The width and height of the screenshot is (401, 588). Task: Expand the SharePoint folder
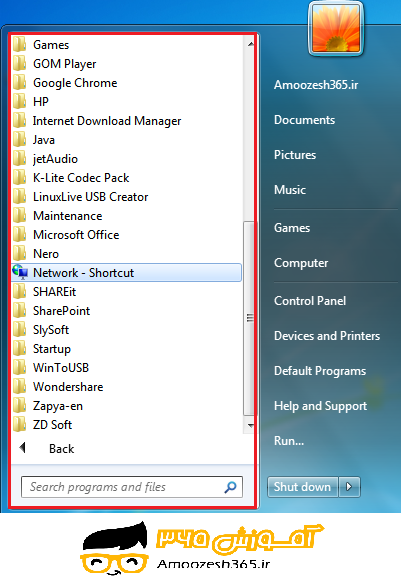tap(126, 311)
